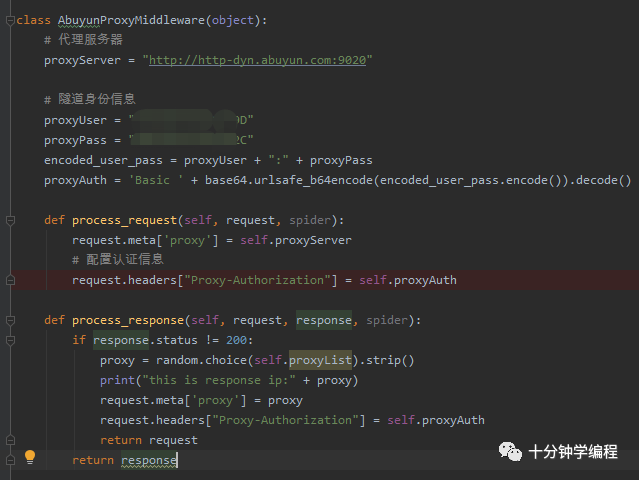Click the underlined response in the return statement

tap(149, 460)
